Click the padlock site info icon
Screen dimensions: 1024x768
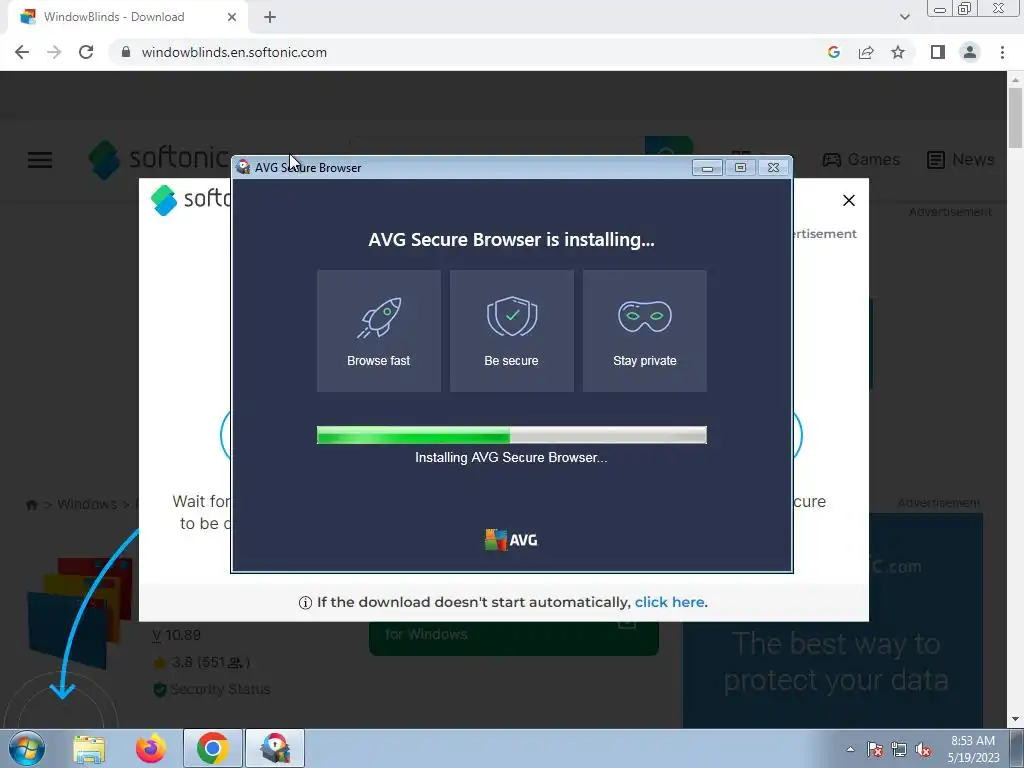pyautogui.click(x=126, y=52)
